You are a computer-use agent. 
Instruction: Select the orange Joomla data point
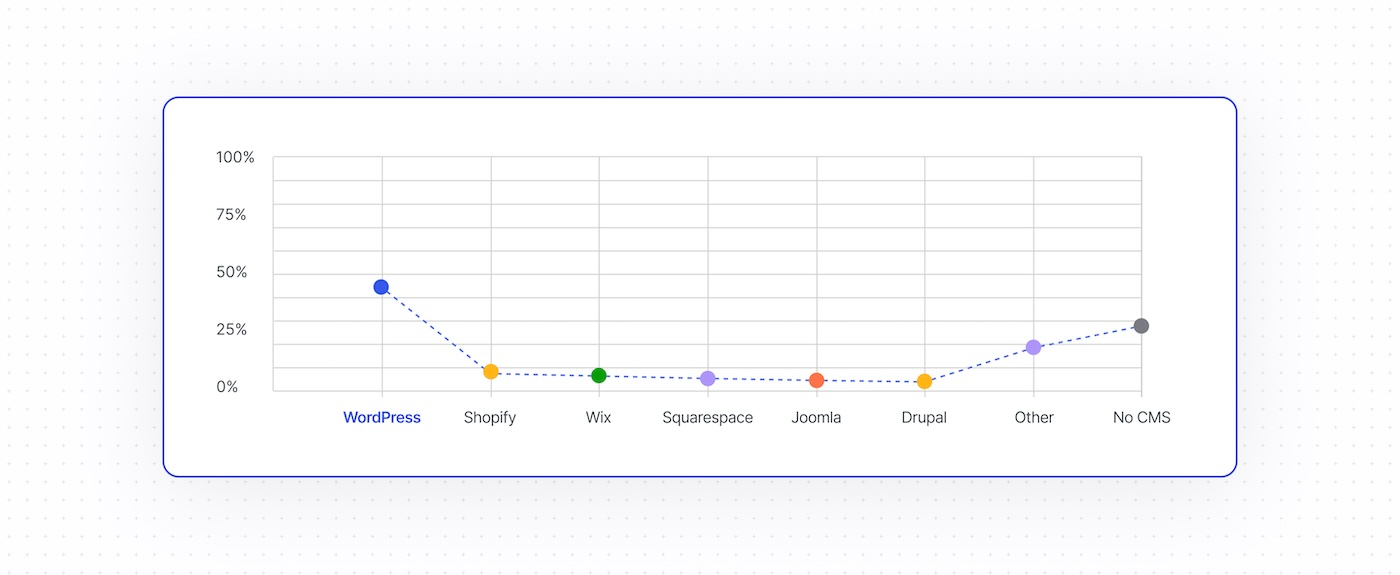(x=816, y=380)
